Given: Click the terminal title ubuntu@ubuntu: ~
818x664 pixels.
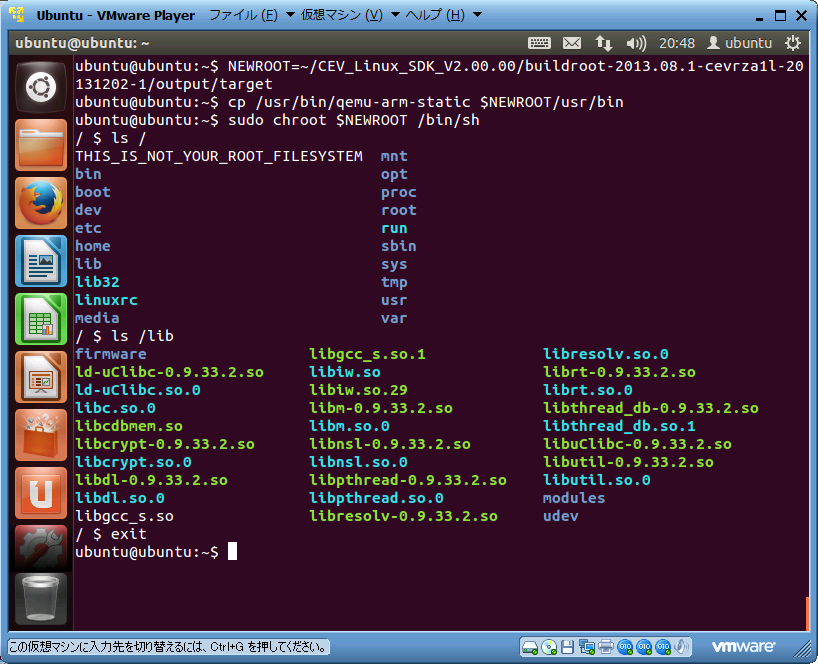Looking at the screenshot, I should (82, 43).
